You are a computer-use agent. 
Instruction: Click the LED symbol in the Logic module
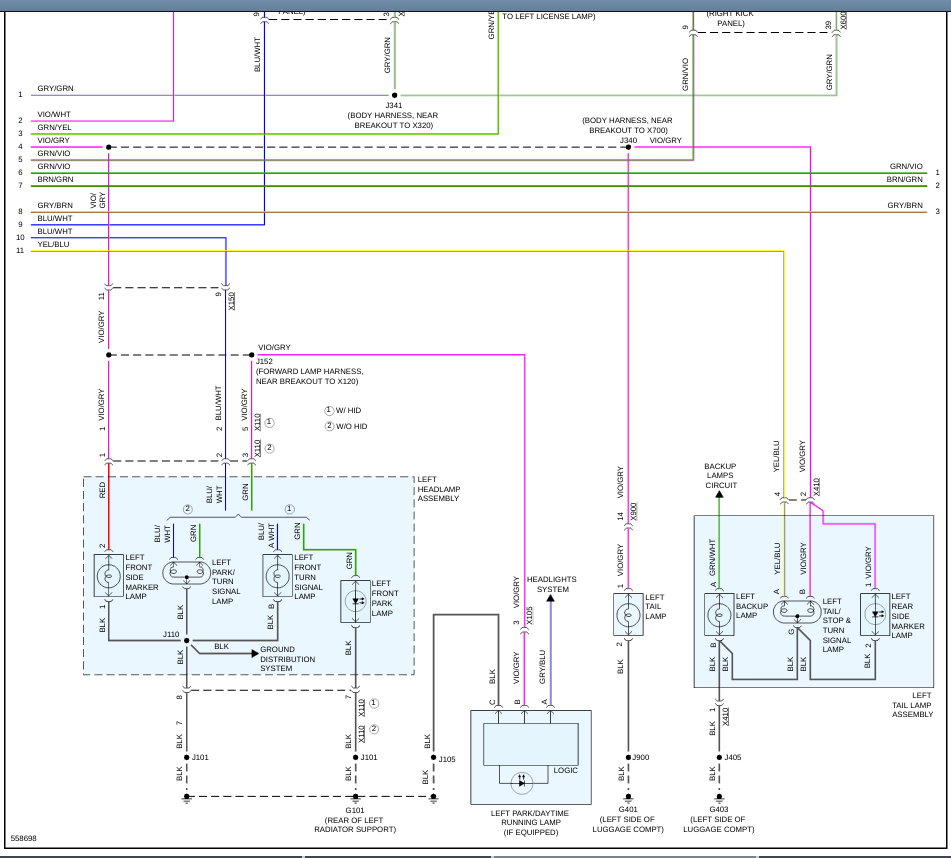(x=522, y=783)
